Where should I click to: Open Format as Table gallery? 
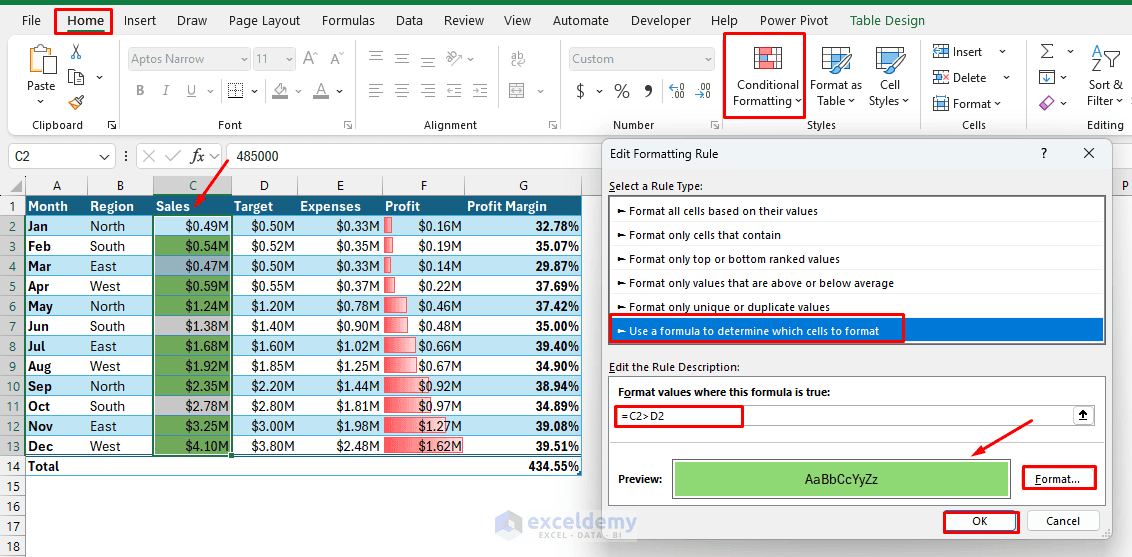(836, 77)
